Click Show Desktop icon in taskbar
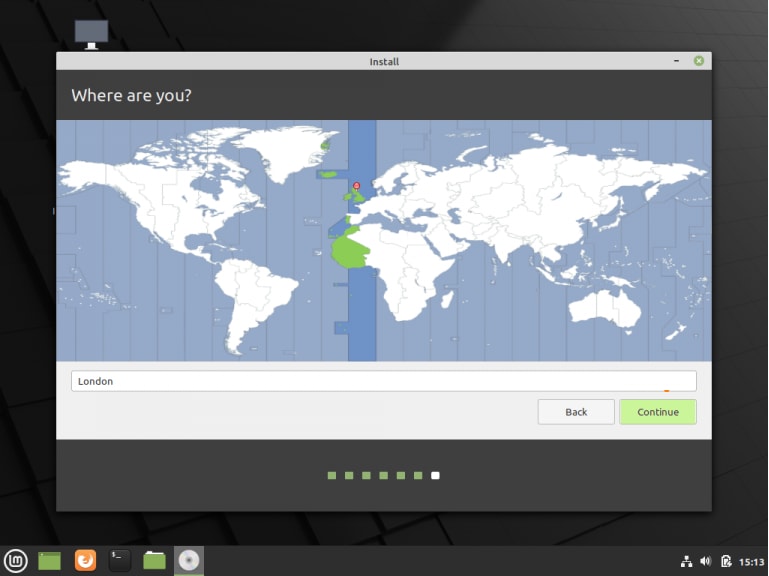The height and width of the screenshot is (576, 769). (x=50, y=561)
